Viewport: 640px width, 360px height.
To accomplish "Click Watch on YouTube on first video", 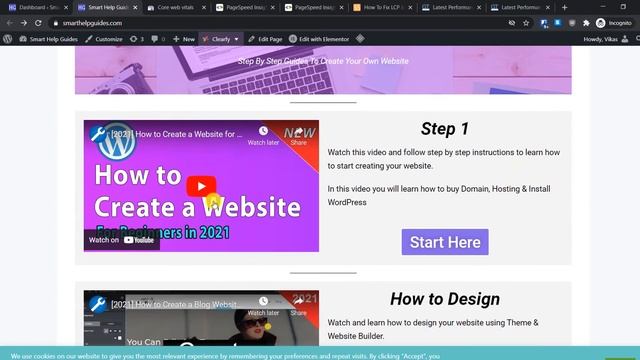I will pos(122,240).
